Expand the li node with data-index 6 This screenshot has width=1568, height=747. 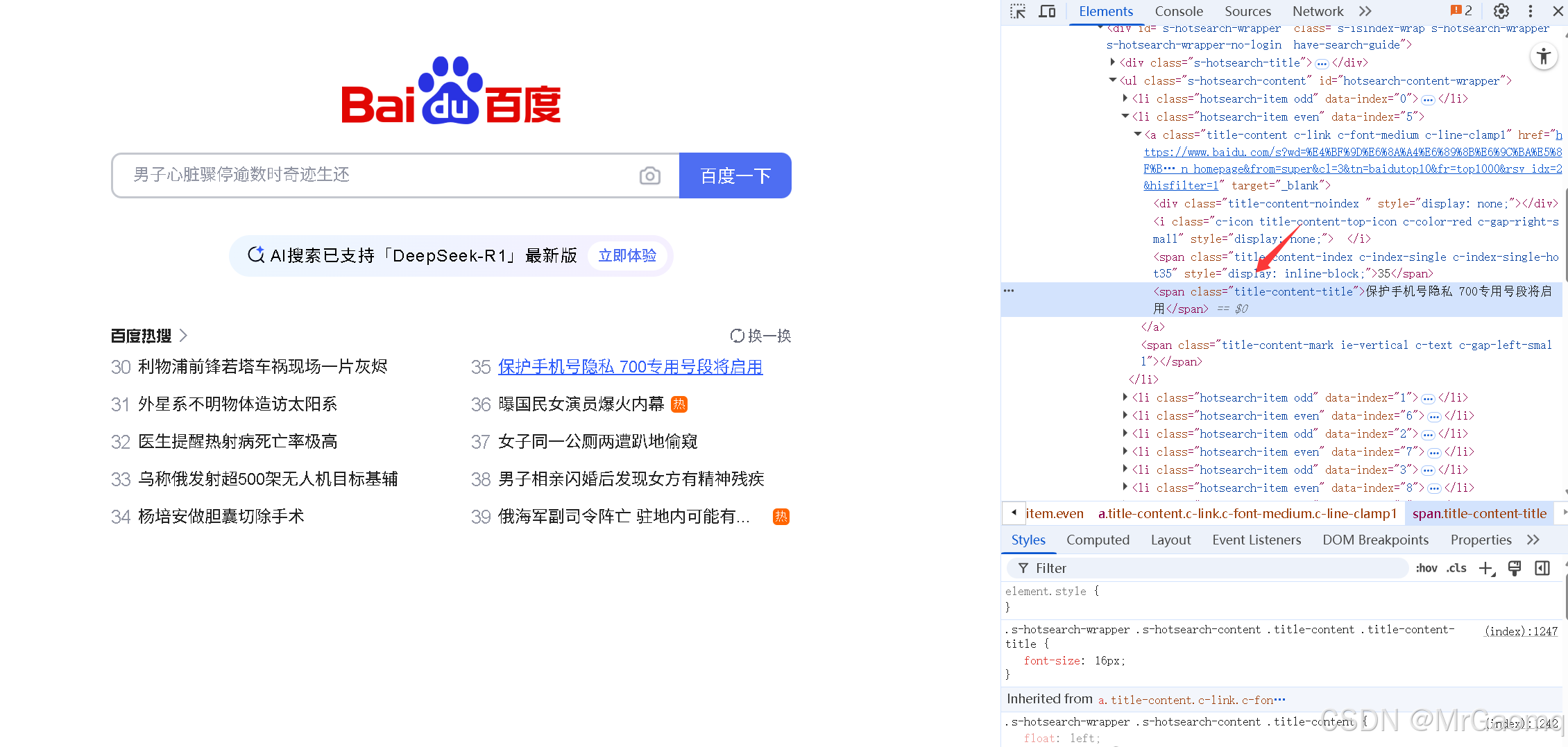1125,415
